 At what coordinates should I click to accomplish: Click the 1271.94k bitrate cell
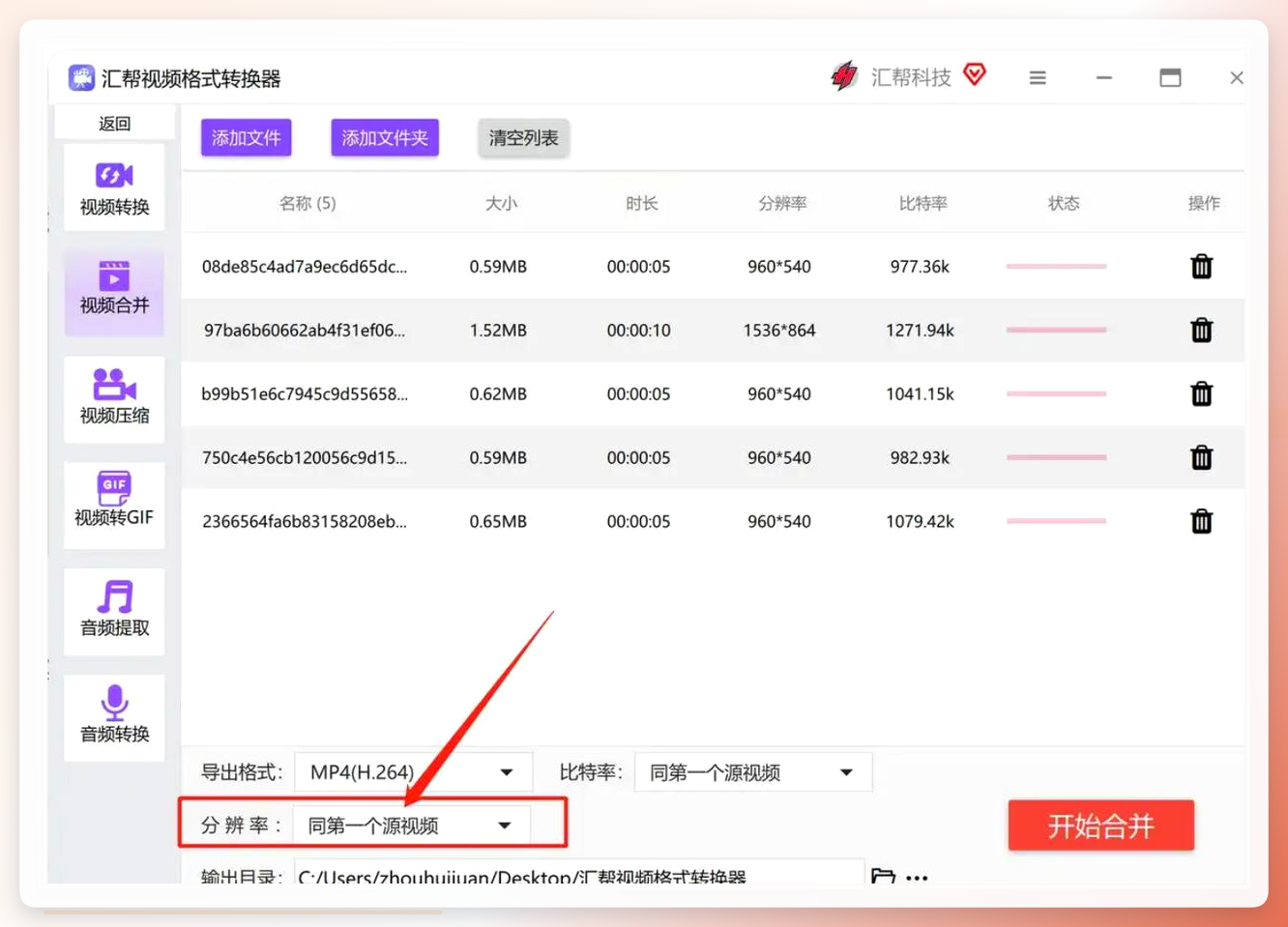tap(920, 331)
